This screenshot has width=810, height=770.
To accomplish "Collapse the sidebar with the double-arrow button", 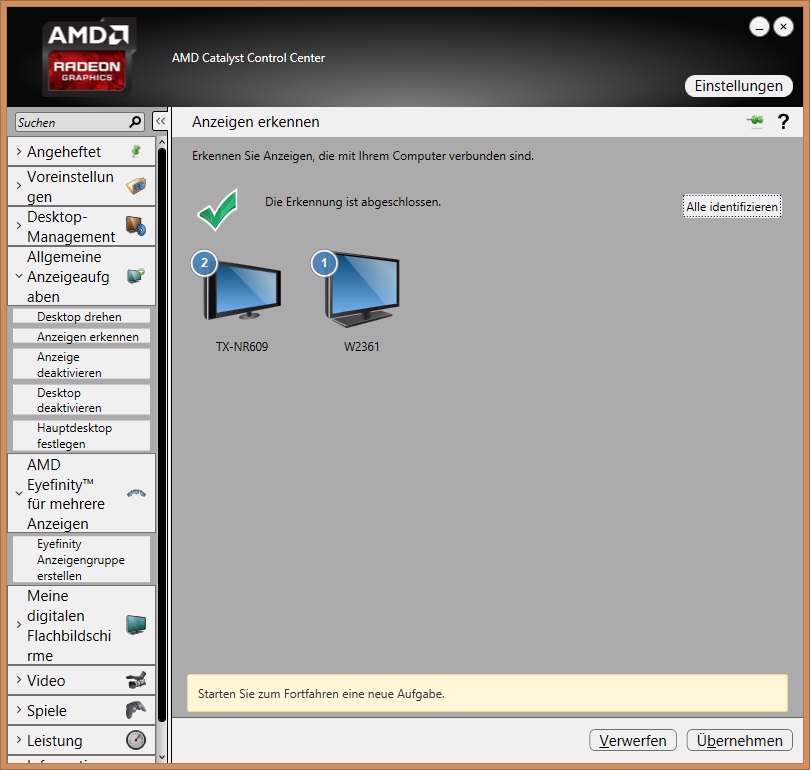I will (161, 121).
